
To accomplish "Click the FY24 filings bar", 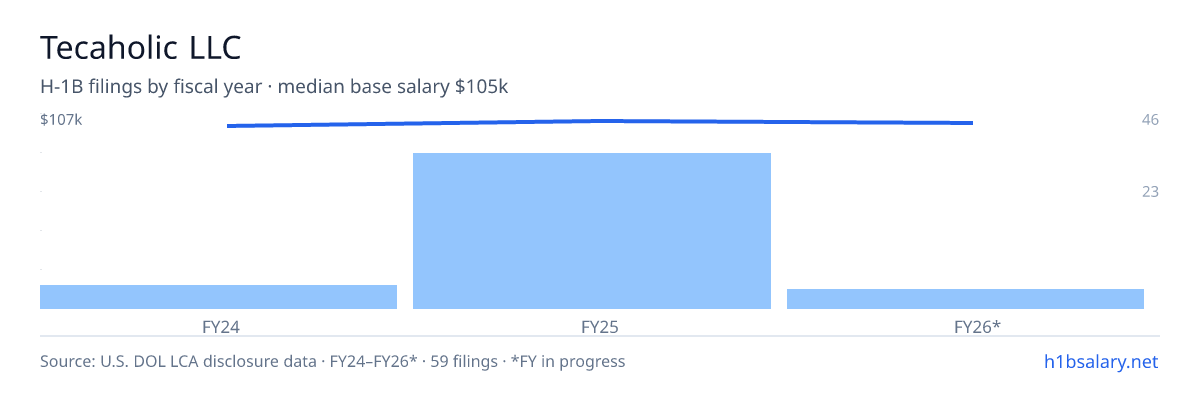I will point(218,297).
